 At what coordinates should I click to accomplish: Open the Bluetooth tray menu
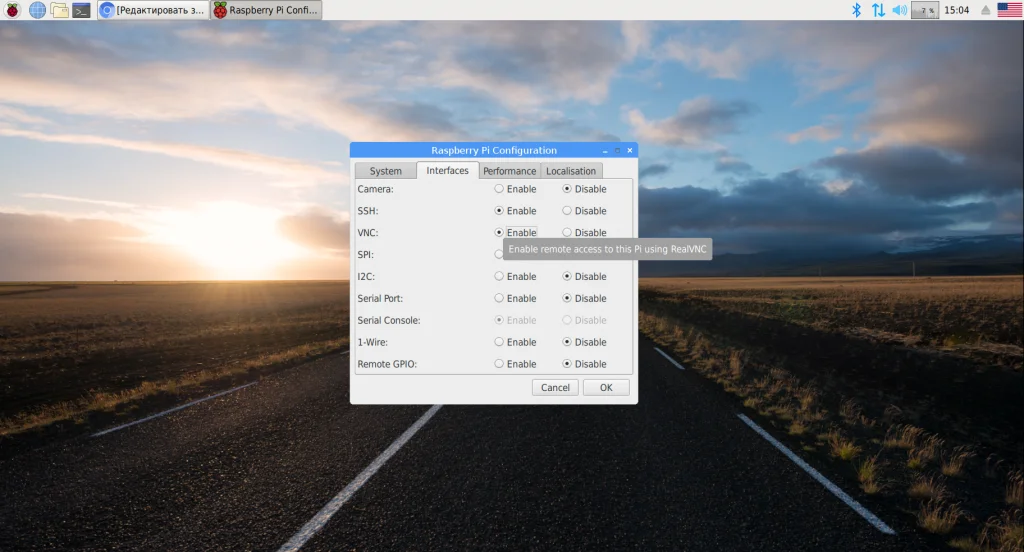pos(856,10)
